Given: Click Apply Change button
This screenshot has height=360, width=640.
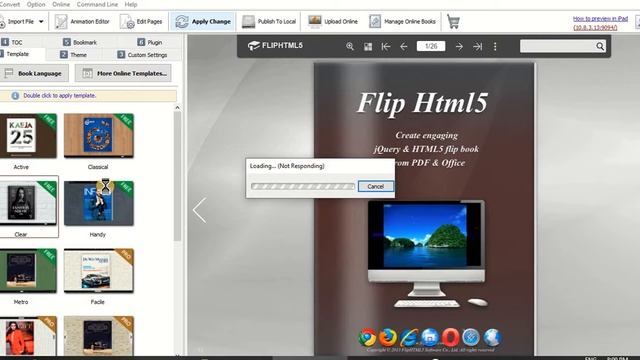Looking at the screenshot, I should click(203, 22).
